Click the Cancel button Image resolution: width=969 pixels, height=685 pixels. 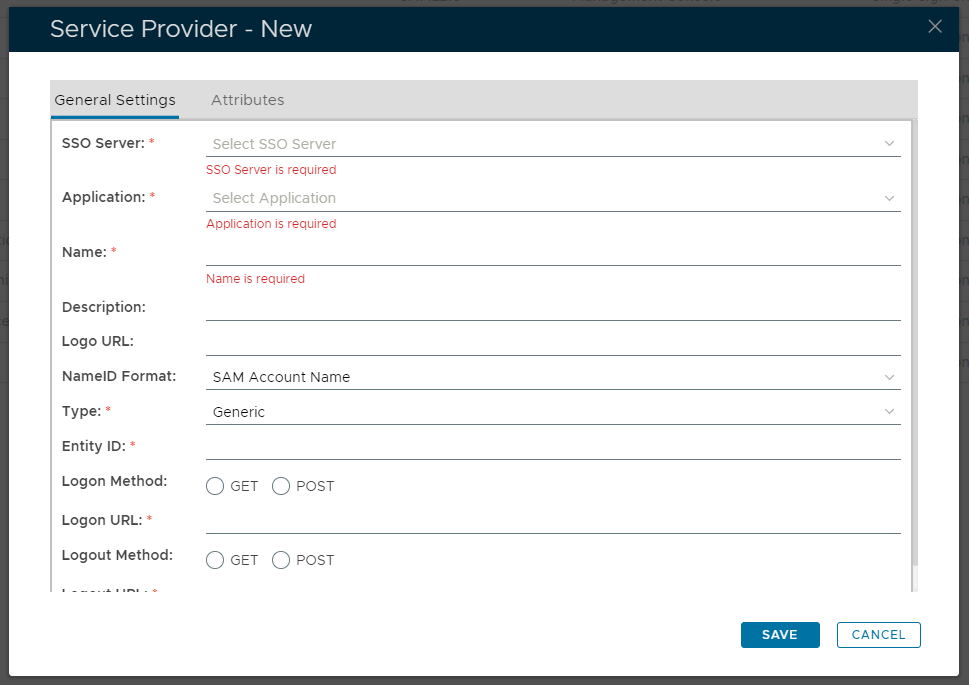[x=878, y=635]
